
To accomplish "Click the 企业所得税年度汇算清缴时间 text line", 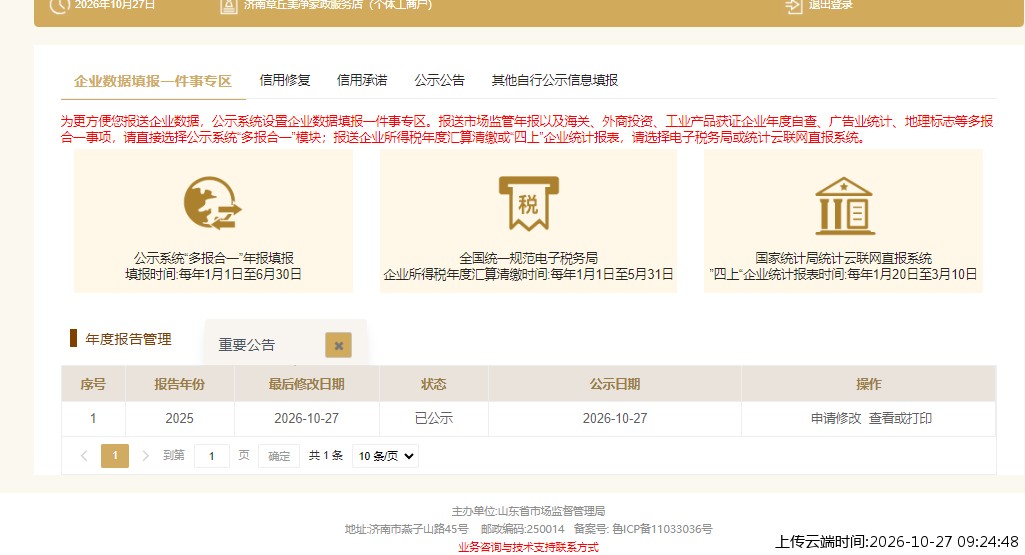I will tap(528, 275).
